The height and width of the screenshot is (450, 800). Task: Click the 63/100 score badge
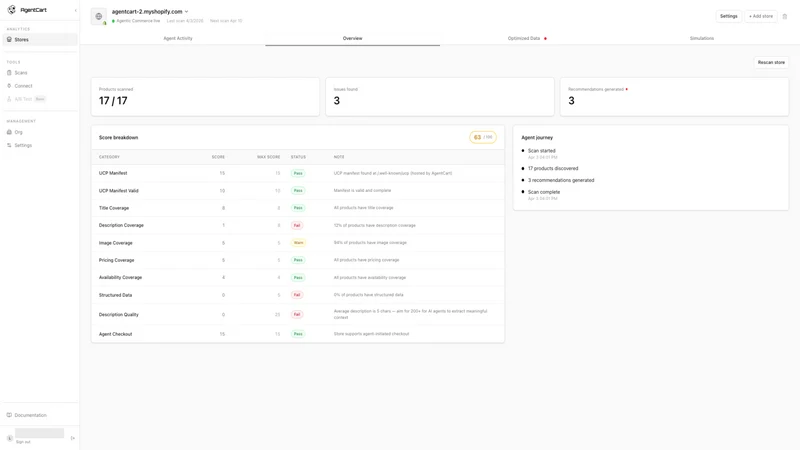pos(483,137)
